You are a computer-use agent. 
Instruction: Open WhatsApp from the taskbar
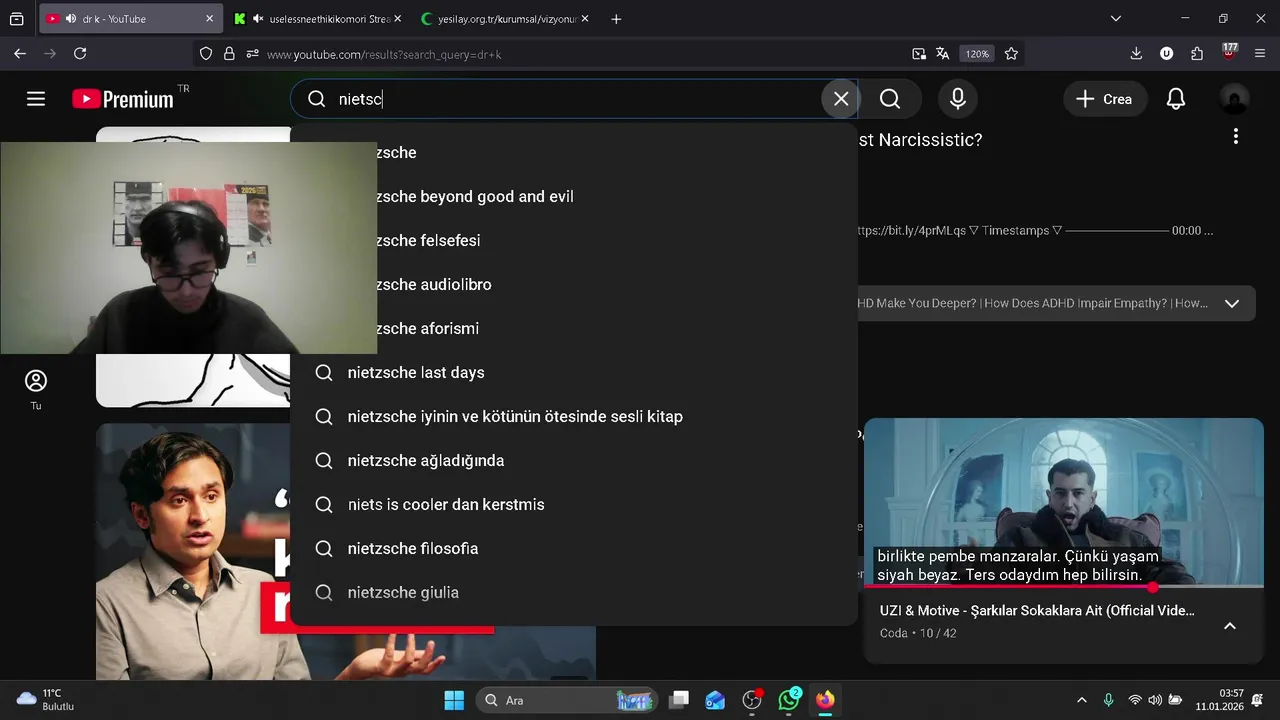(789, 700)
